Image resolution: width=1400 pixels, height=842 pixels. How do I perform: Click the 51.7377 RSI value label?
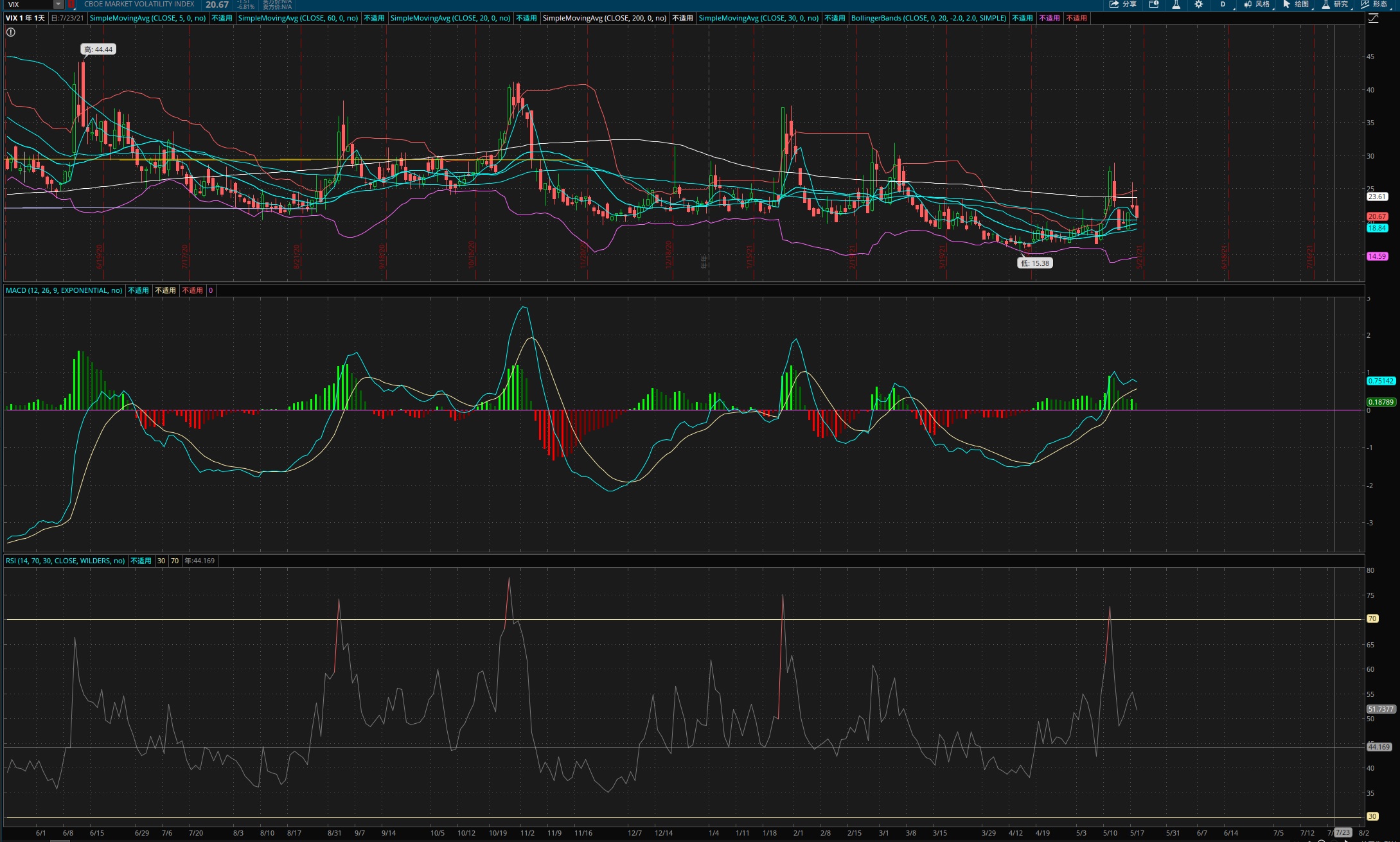(x=1381, y=709)
